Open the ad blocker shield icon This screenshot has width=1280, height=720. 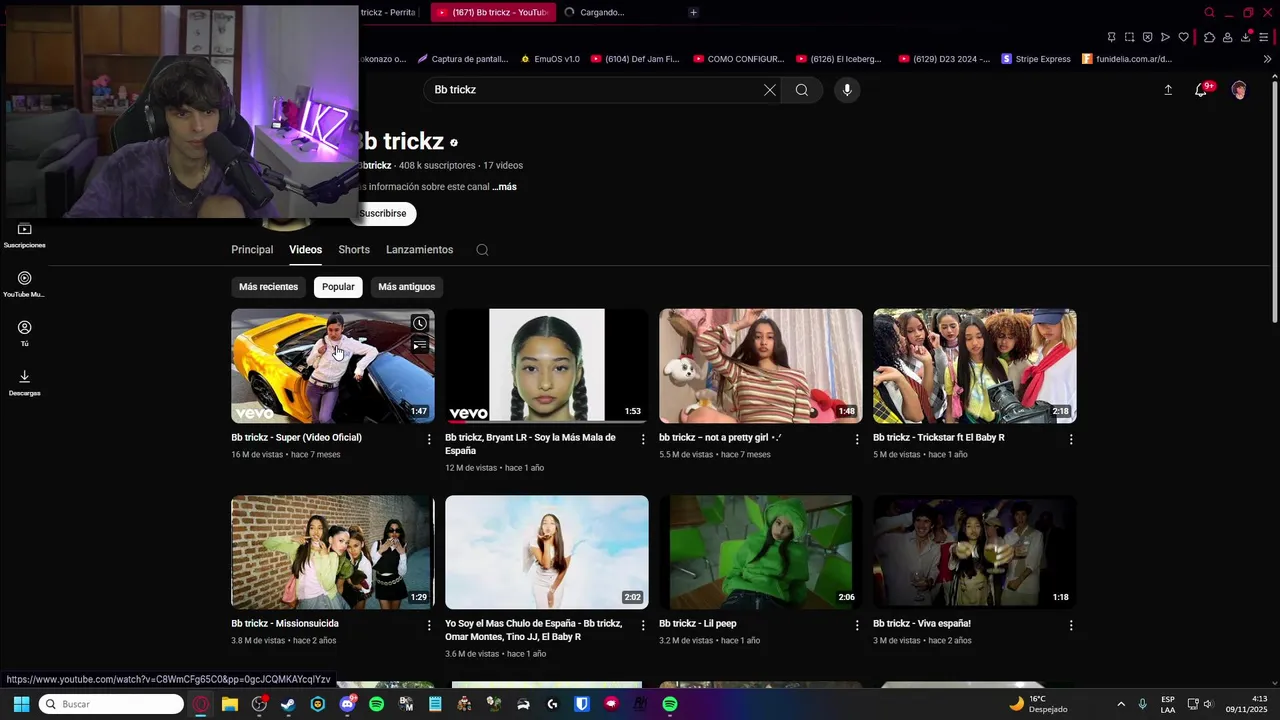tap(1147, 37)
